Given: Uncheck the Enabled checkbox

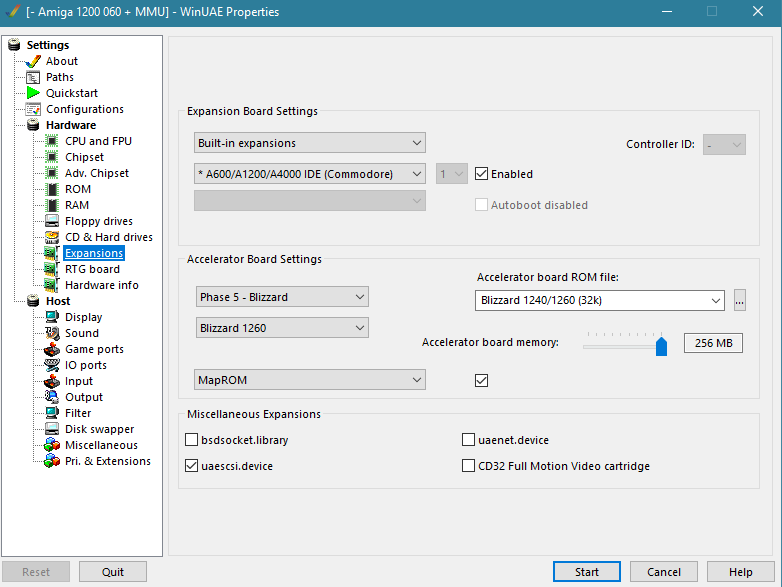Looking at the screenshot, I should tap(481, 174).
